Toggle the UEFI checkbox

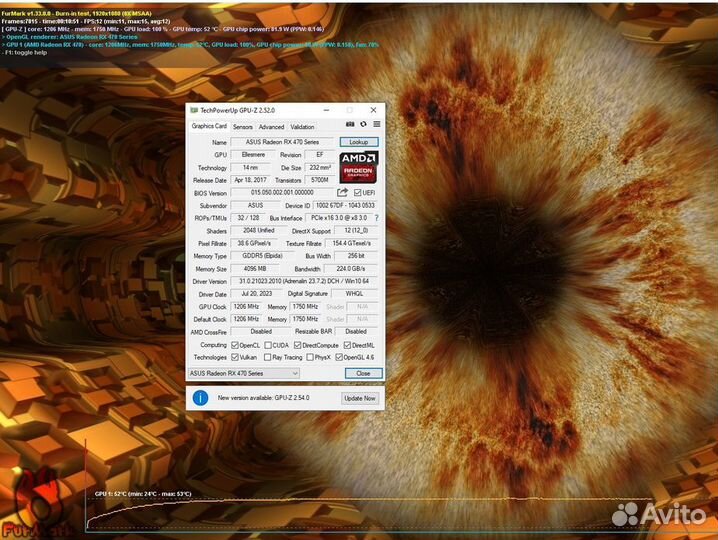(x=357, y=192)
